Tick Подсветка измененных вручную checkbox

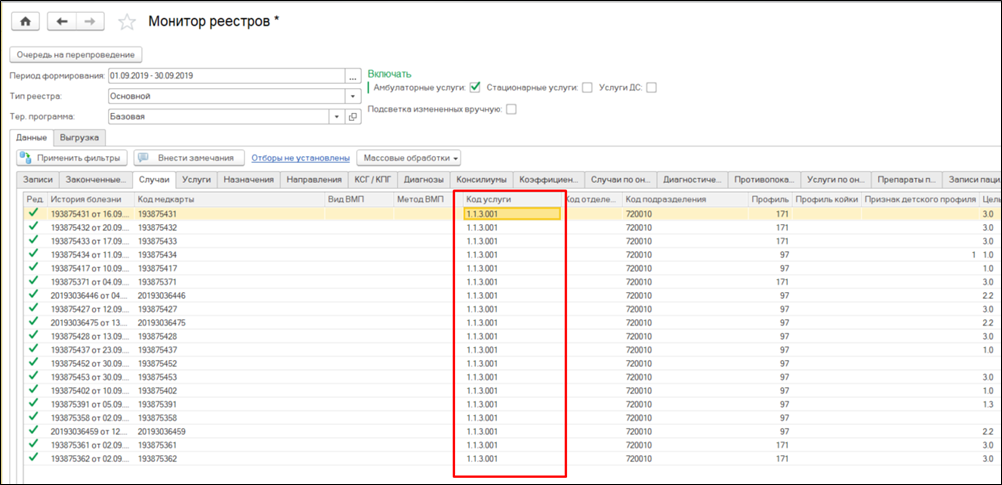pos(511,109)
